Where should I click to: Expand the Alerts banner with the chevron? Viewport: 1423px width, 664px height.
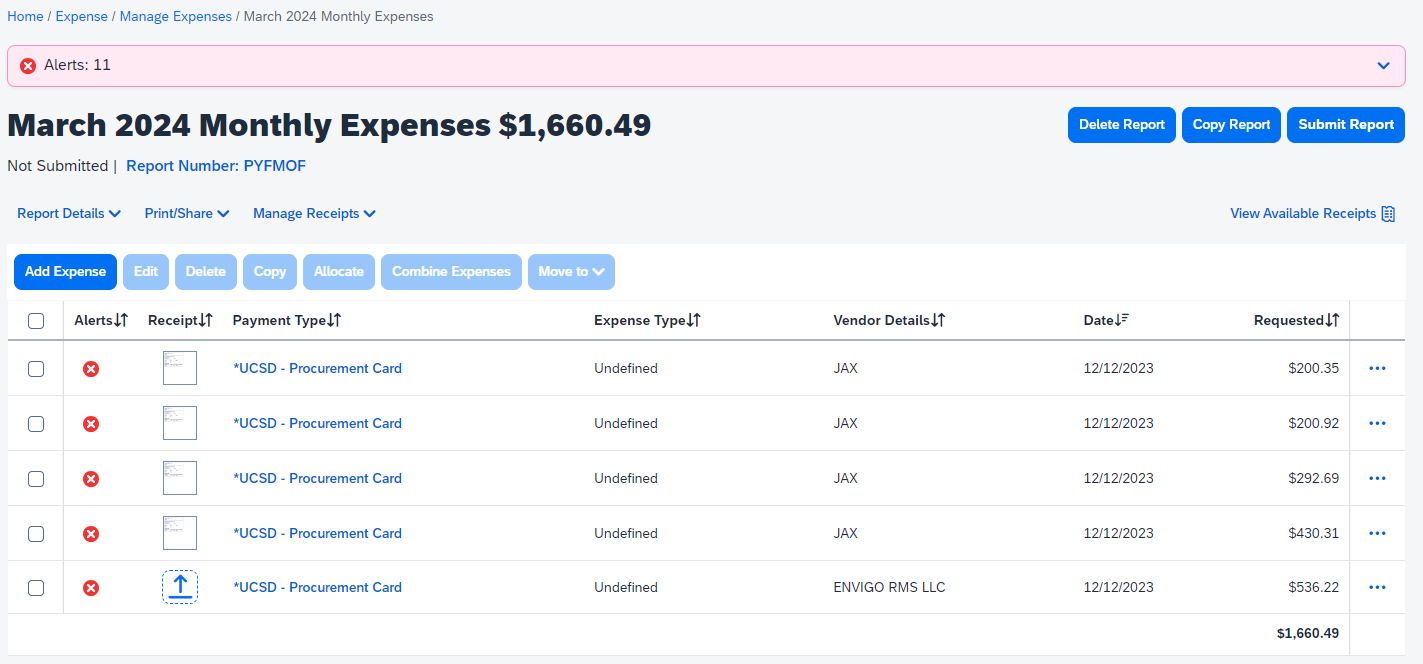coord(1383,66)
